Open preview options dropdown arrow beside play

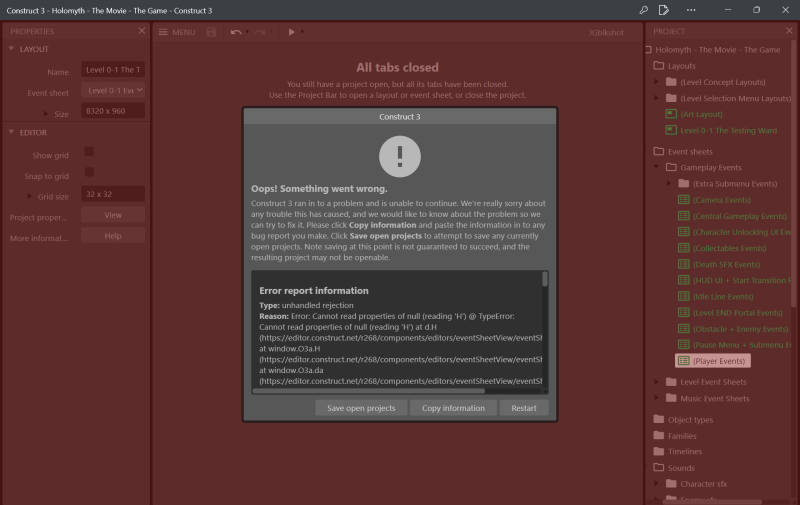[x=303, y=32]
